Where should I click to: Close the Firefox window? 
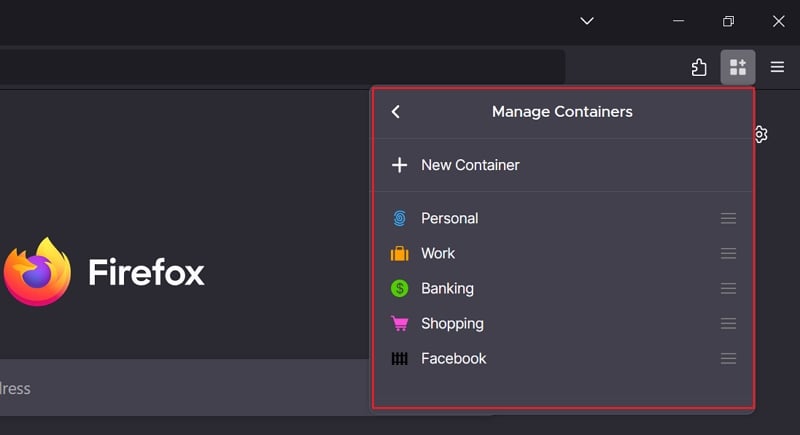tap(778, 21)
